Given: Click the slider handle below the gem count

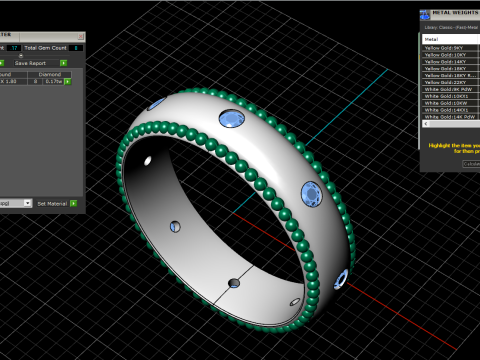Looking at the screenshot, I should coord(21,56).
